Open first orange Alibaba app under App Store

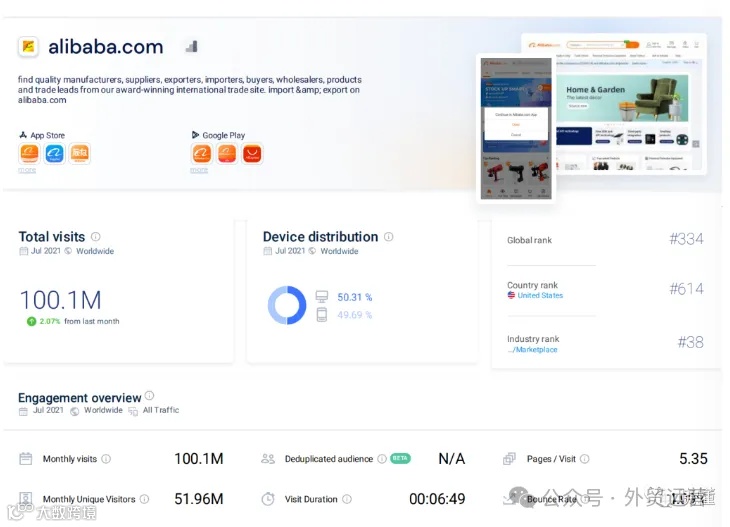[x=29, y=153]
